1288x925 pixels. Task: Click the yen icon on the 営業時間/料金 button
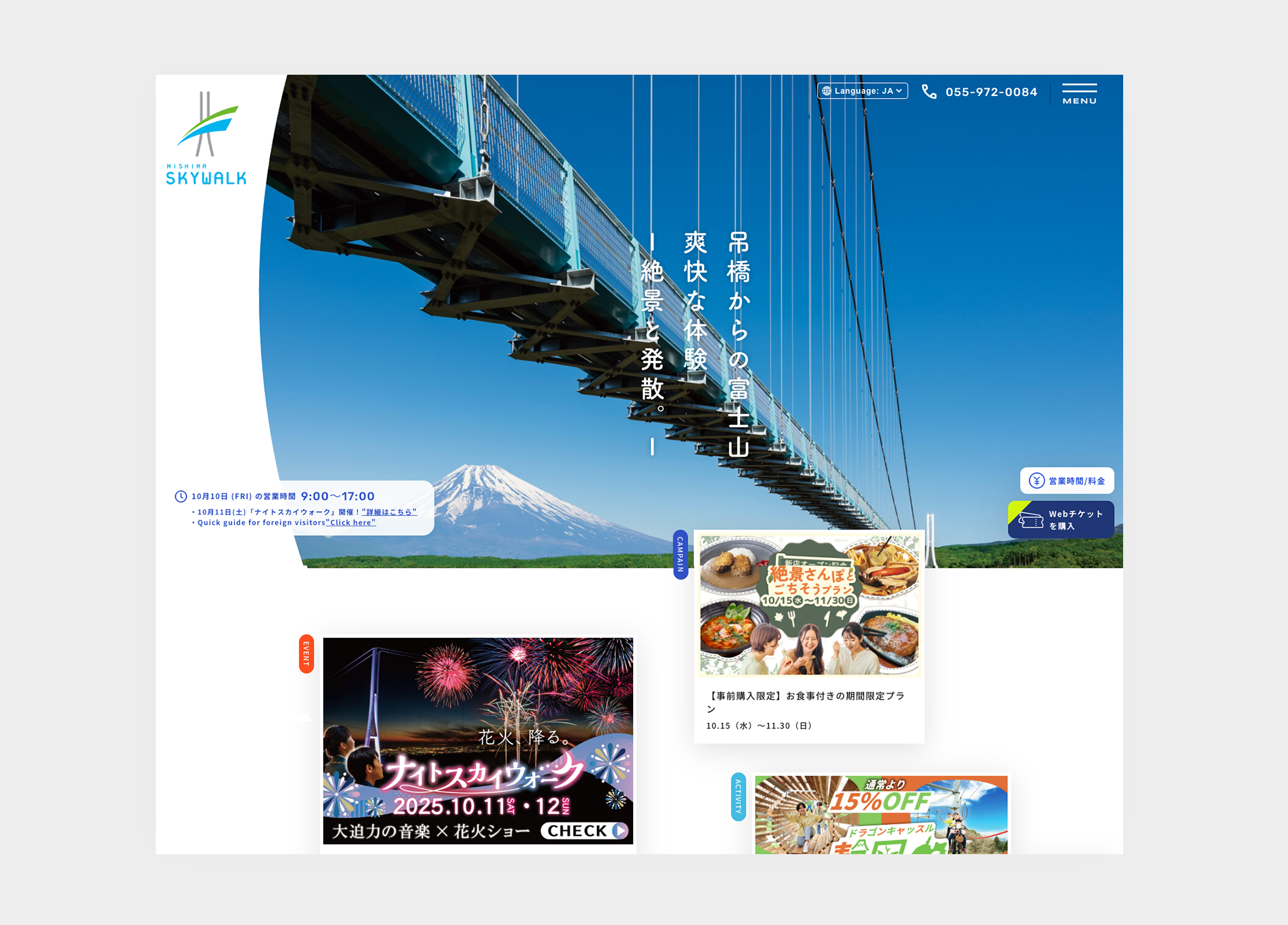pos(1036,481)
